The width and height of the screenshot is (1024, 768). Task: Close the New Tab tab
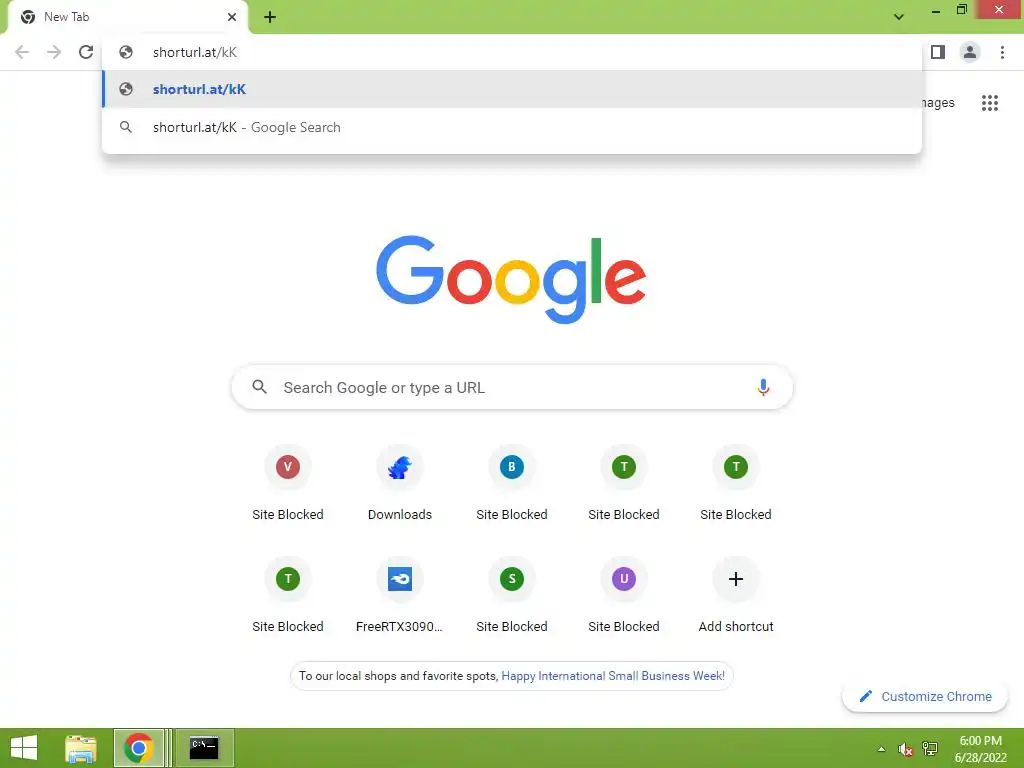click(232, 17)
